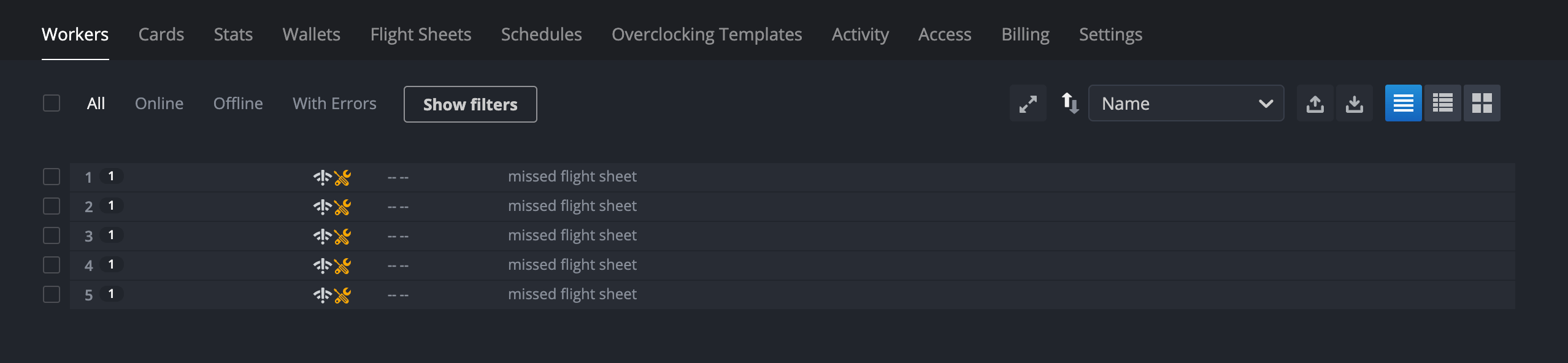1568x363 pixels.
Task: Switch to the grid tiles view icon
Action: pos(1482,104)
